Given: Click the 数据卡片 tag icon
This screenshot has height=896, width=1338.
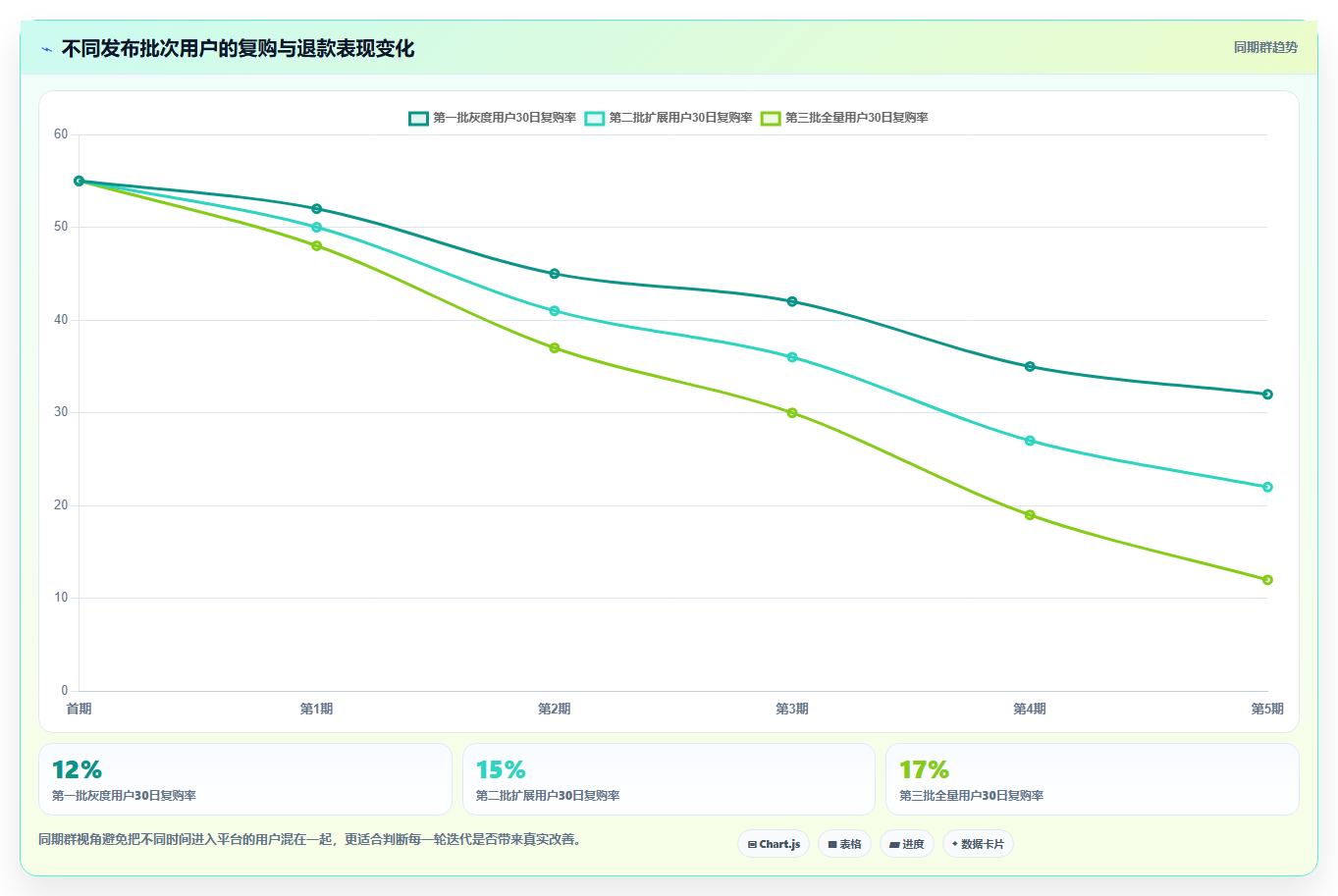Looking at the screenshot, I should pyautogui.click(x=954, y=844).
